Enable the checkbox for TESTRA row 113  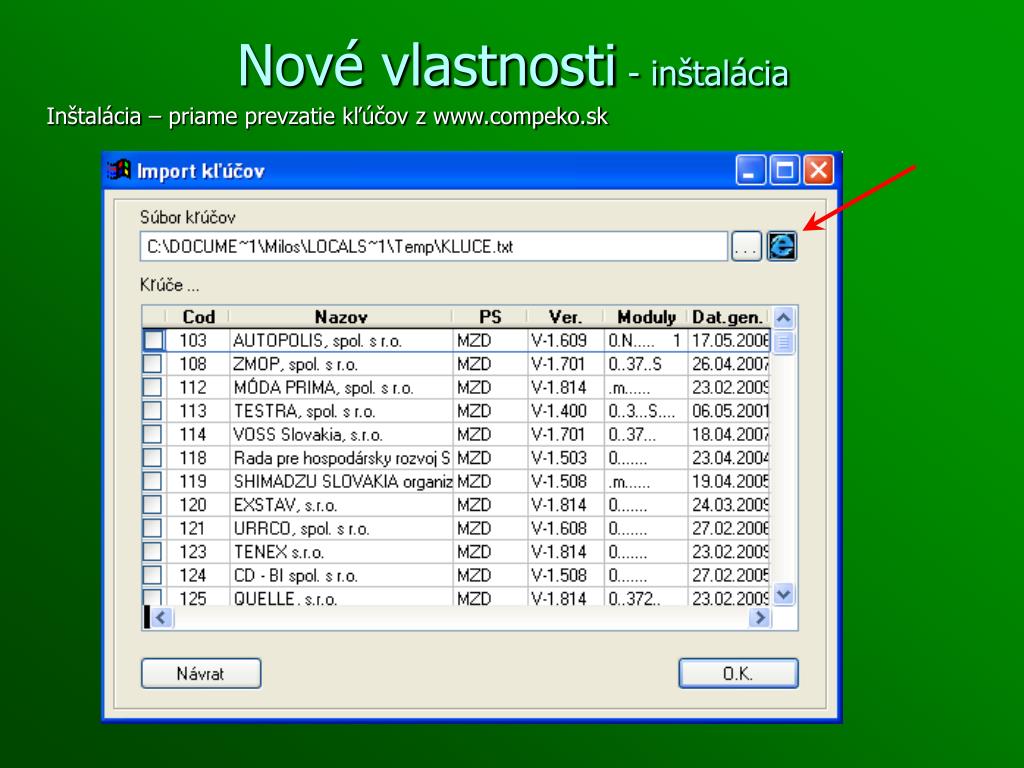pyautogui.click(x=153, y=411)
